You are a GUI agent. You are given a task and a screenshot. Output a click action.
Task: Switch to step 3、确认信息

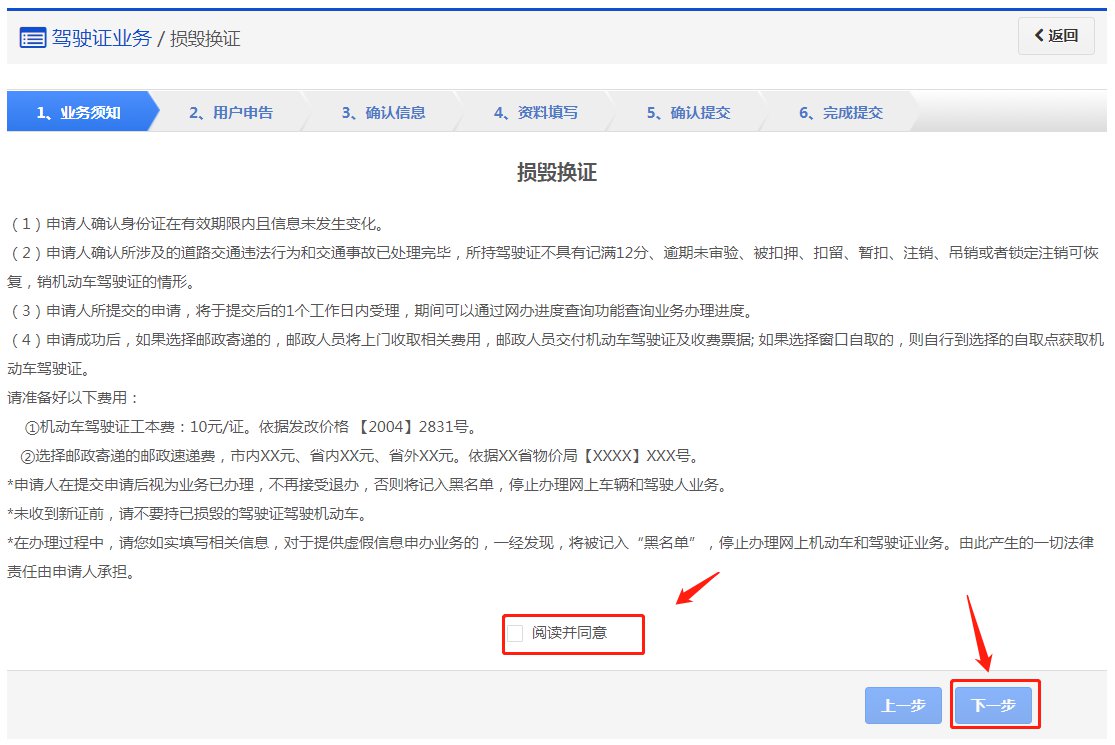[383, 112]
